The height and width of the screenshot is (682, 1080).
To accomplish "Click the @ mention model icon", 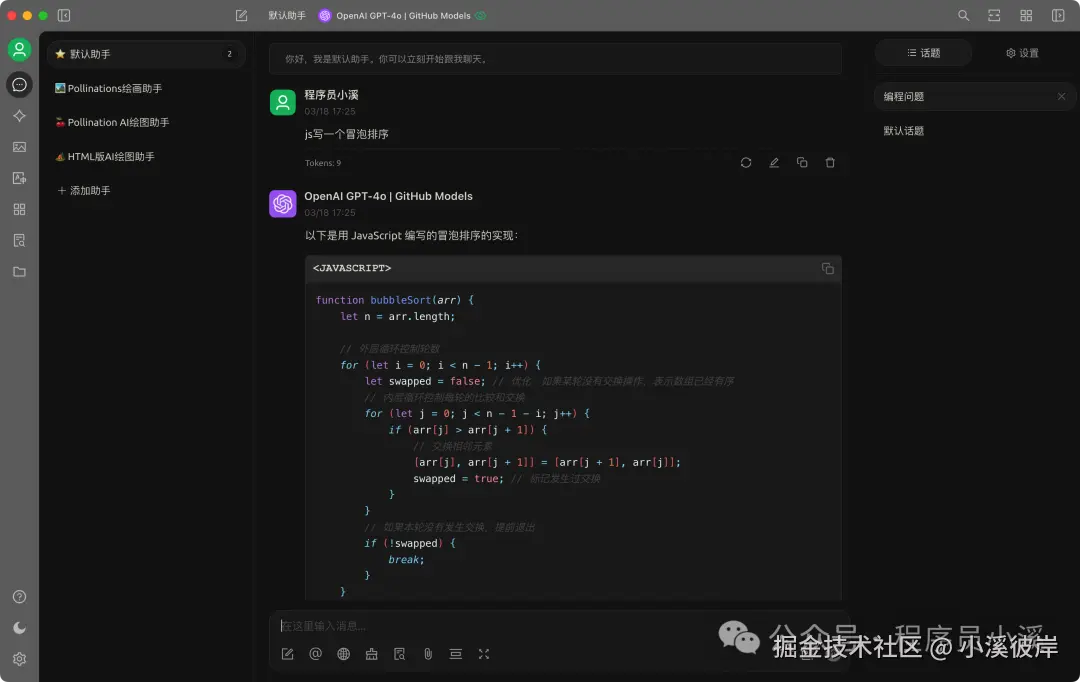I will tap(315, 654).
